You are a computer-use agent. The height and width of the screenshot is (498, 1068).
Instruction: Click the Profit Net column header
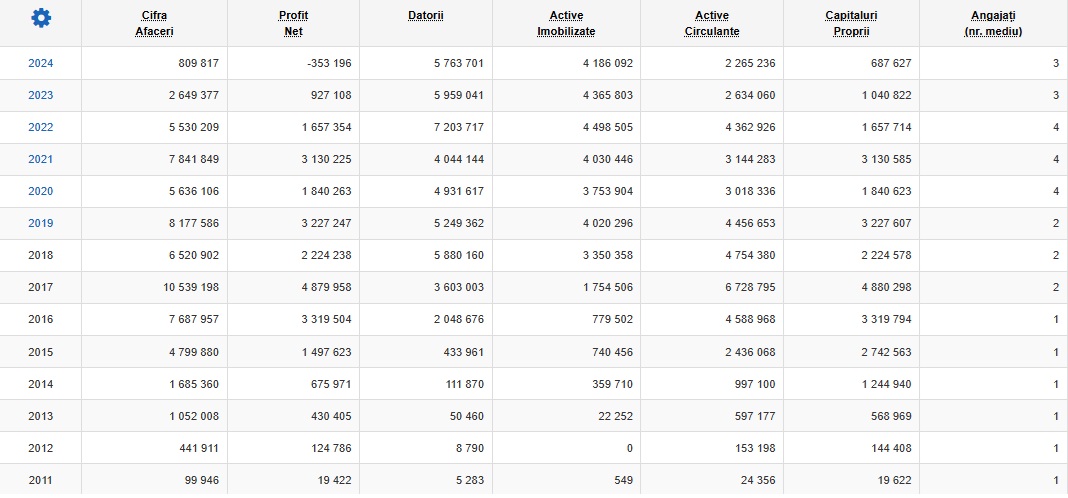[294, 23]
